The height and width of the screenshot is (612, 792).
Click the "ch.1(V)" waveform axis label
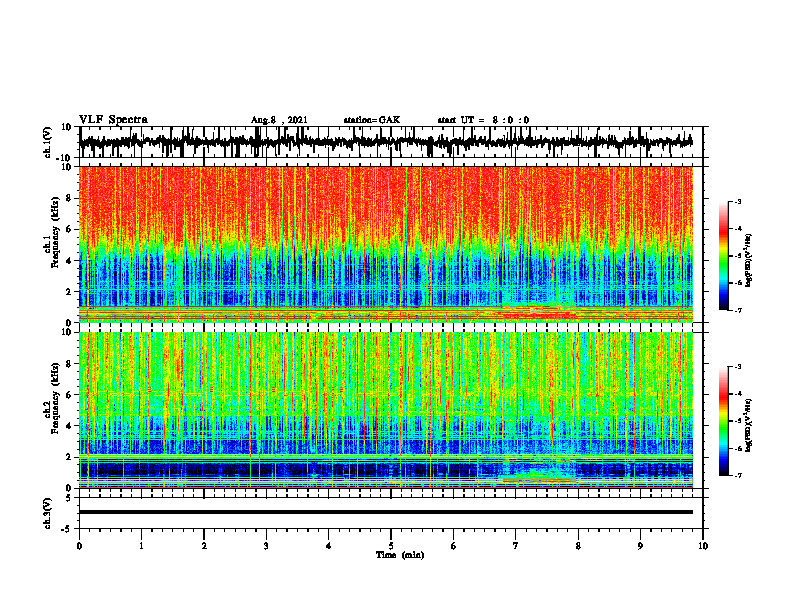click(x=48, y=142)
